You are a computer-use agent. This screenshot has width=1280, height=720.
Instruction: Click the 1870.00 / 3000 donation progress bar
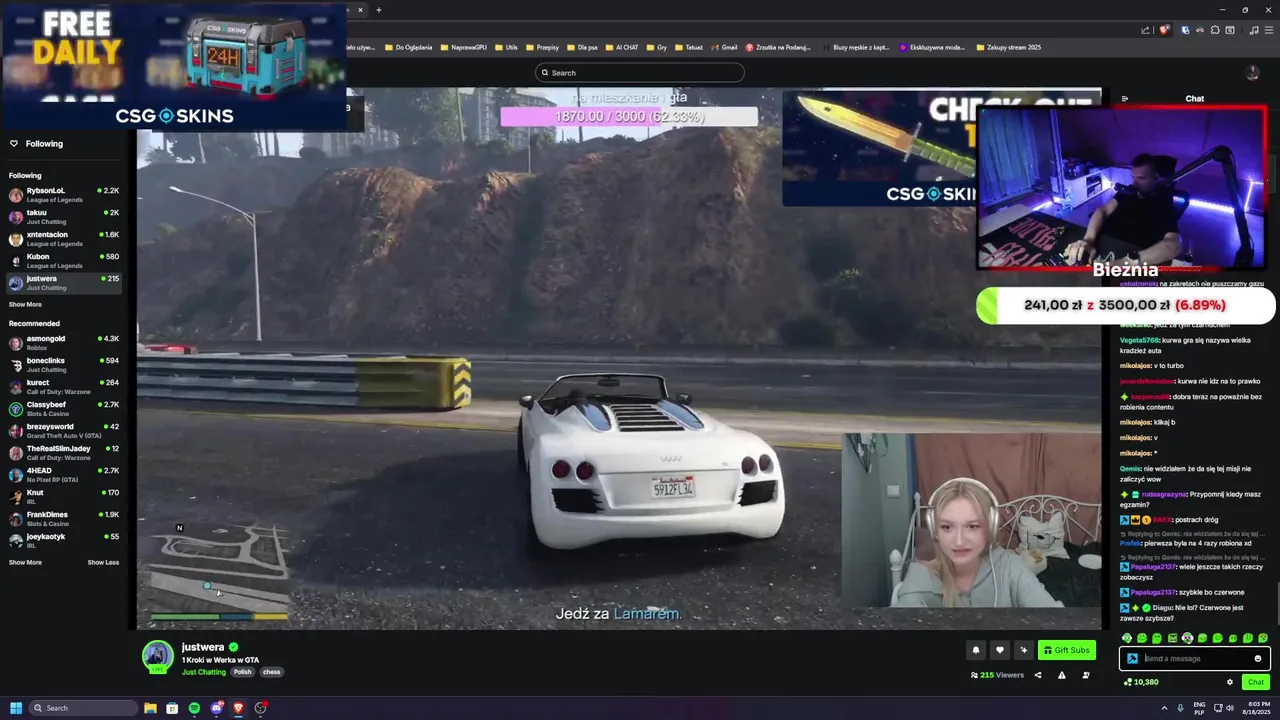(x=629, y=117)
